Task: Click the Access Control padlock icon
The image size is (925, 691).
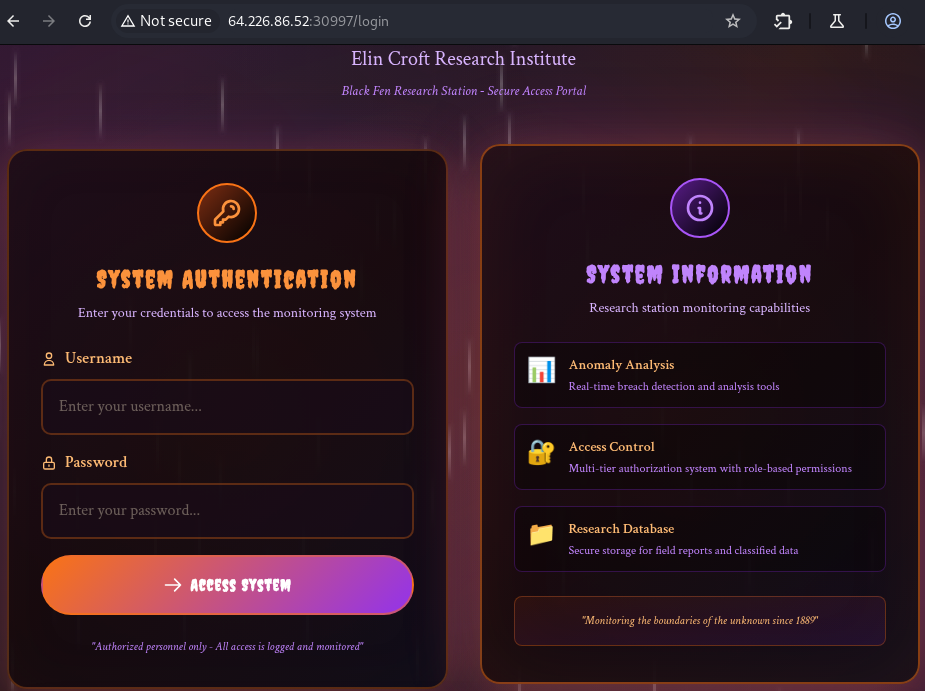Action: point(541,453)
